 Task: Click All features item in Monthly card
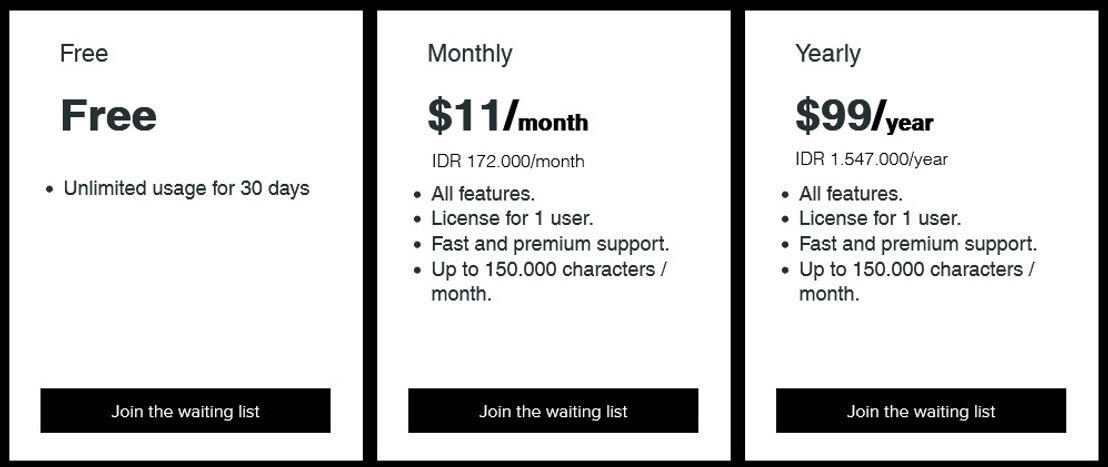[483, 193]
